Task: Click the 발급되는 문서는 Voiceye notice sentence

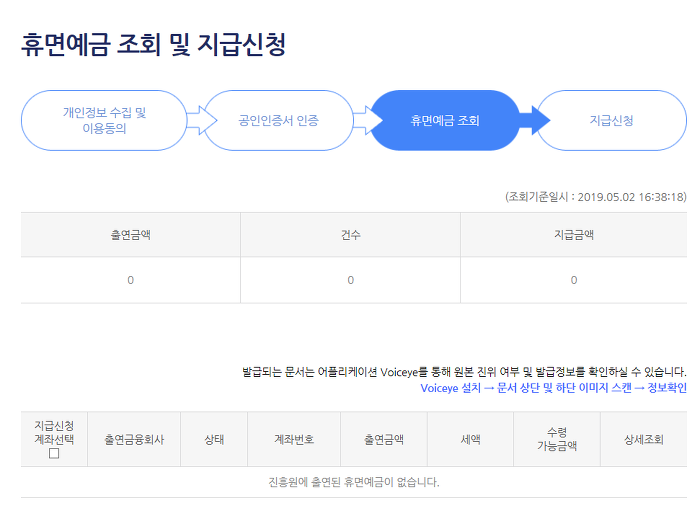Action: coord(464,372)
